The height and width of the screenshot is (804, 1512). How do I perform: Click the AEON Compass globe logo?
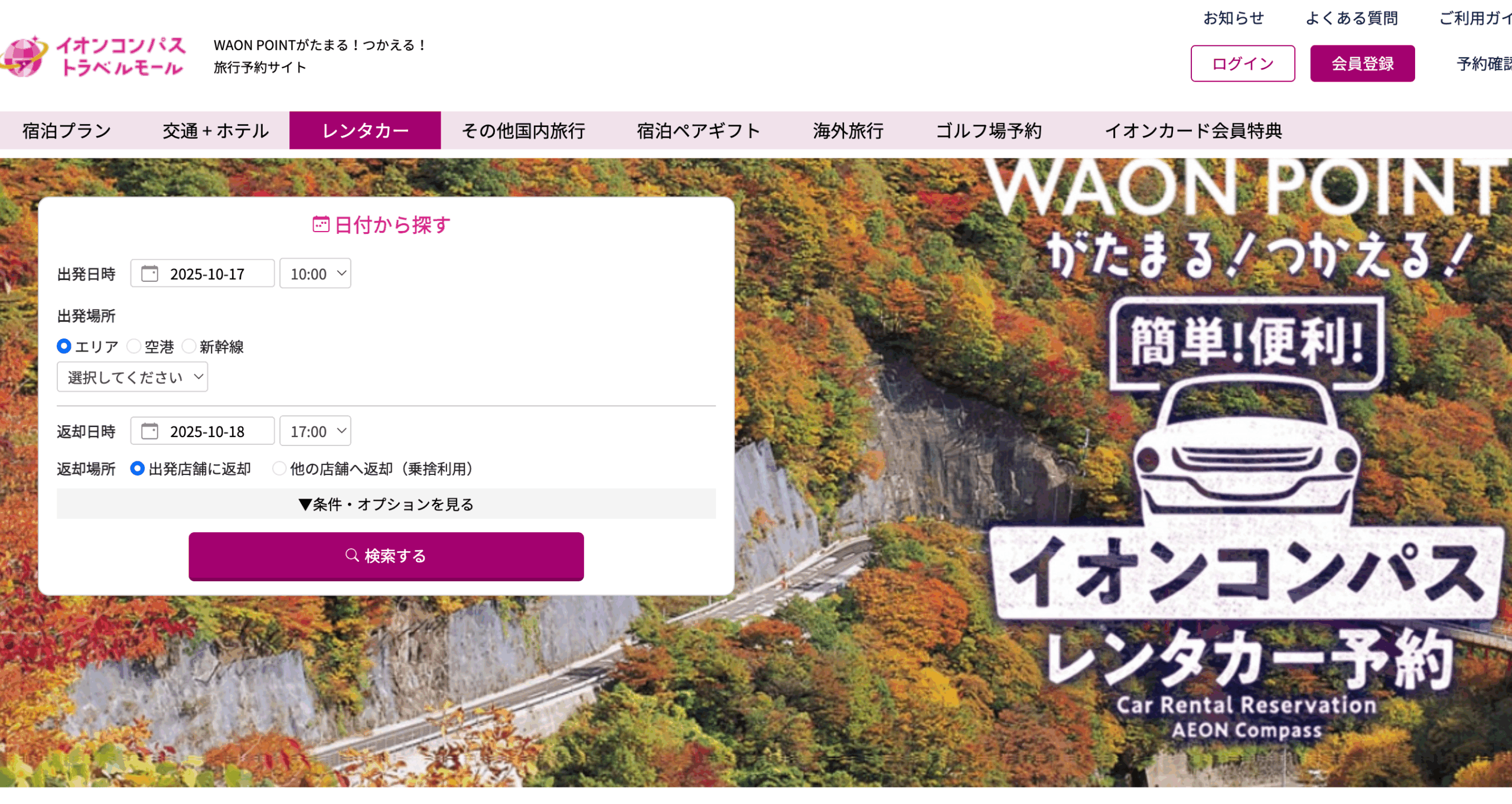(x=24, y=57)
